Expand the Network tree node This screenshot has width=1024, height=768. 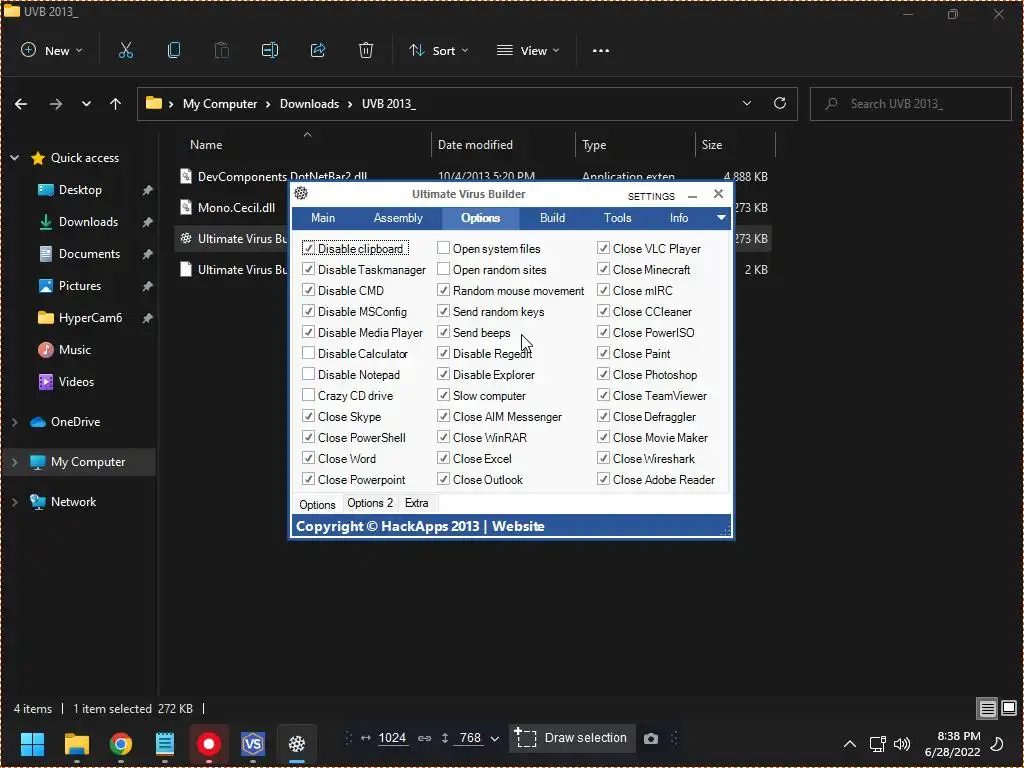coord(14,502)
